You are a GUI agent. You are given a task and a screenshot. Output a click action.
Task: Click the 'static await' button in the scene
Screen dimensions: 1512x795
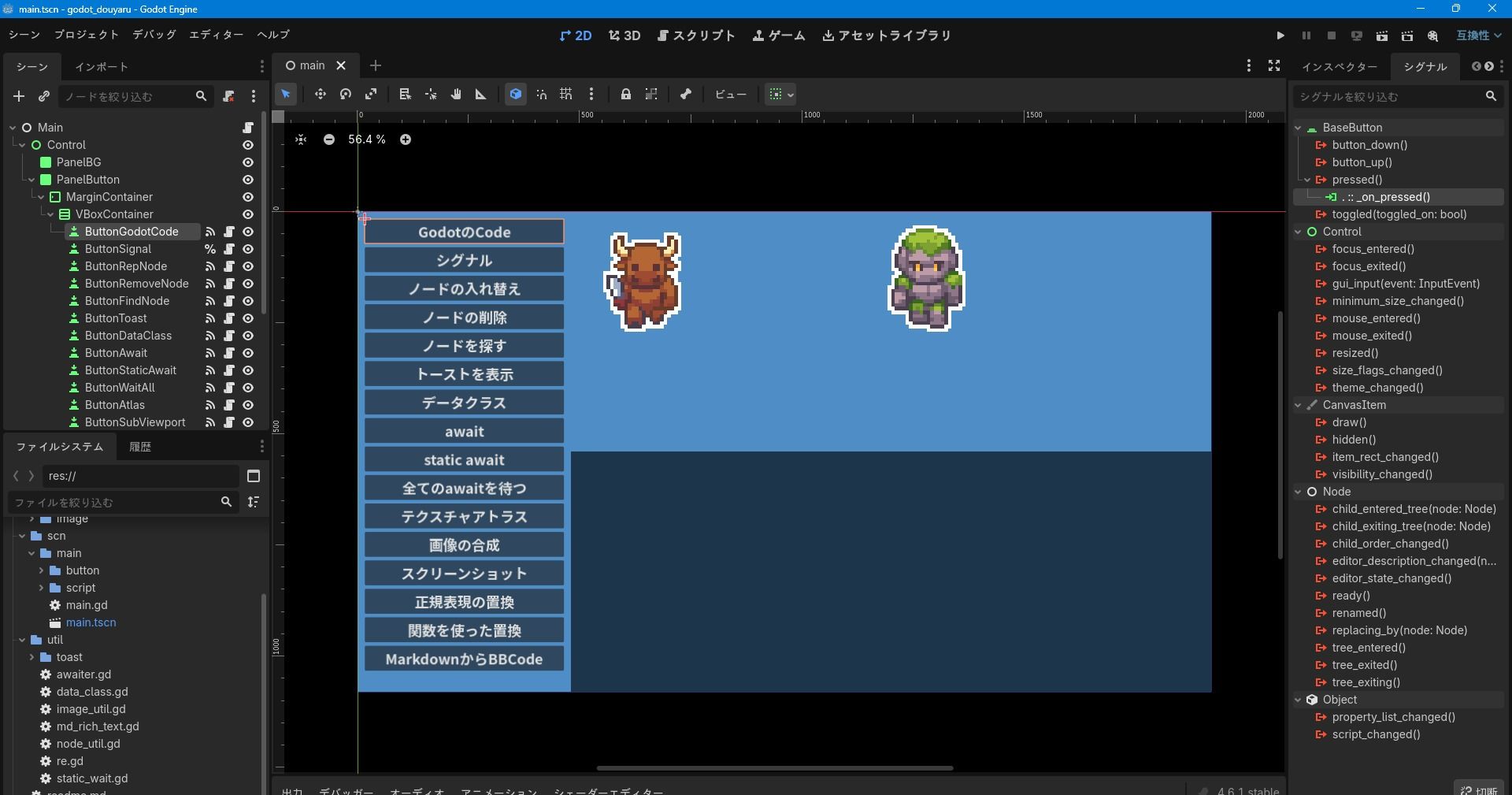tap(463, 459)
